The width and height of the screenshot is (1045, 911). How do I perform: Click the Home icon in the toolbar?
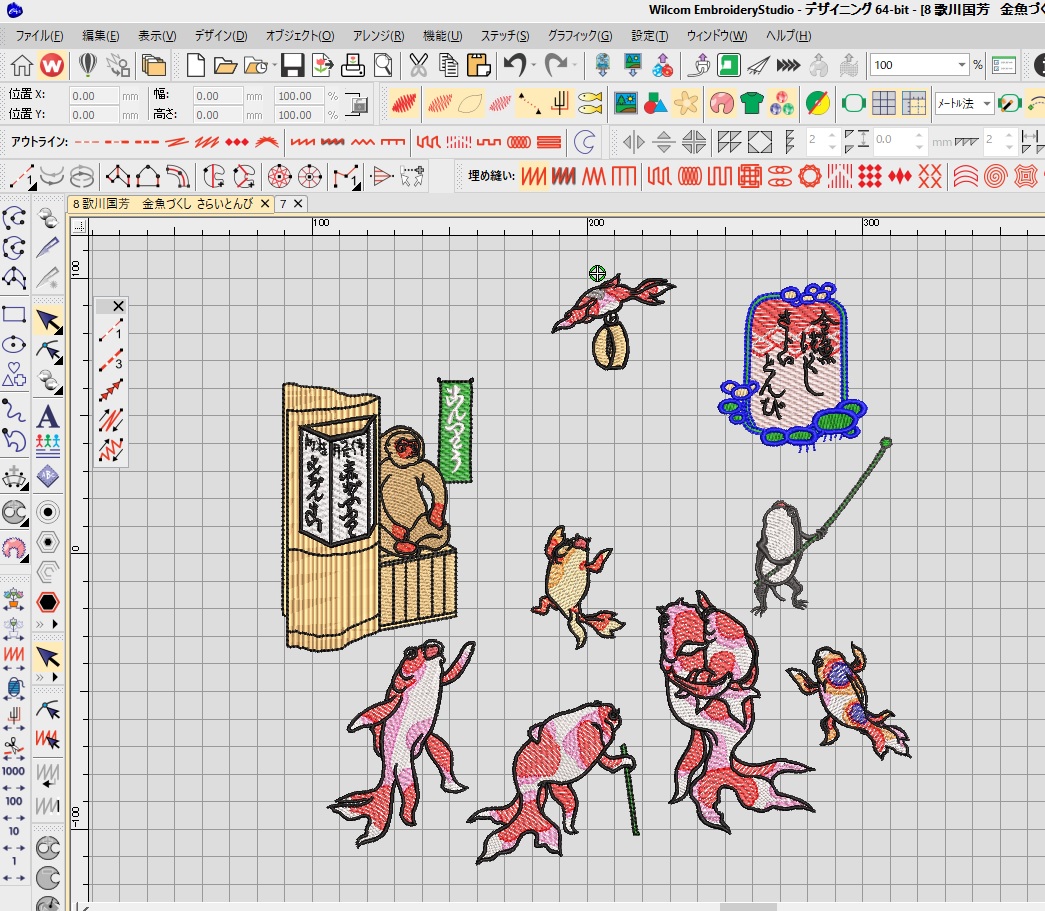[21, 65]
